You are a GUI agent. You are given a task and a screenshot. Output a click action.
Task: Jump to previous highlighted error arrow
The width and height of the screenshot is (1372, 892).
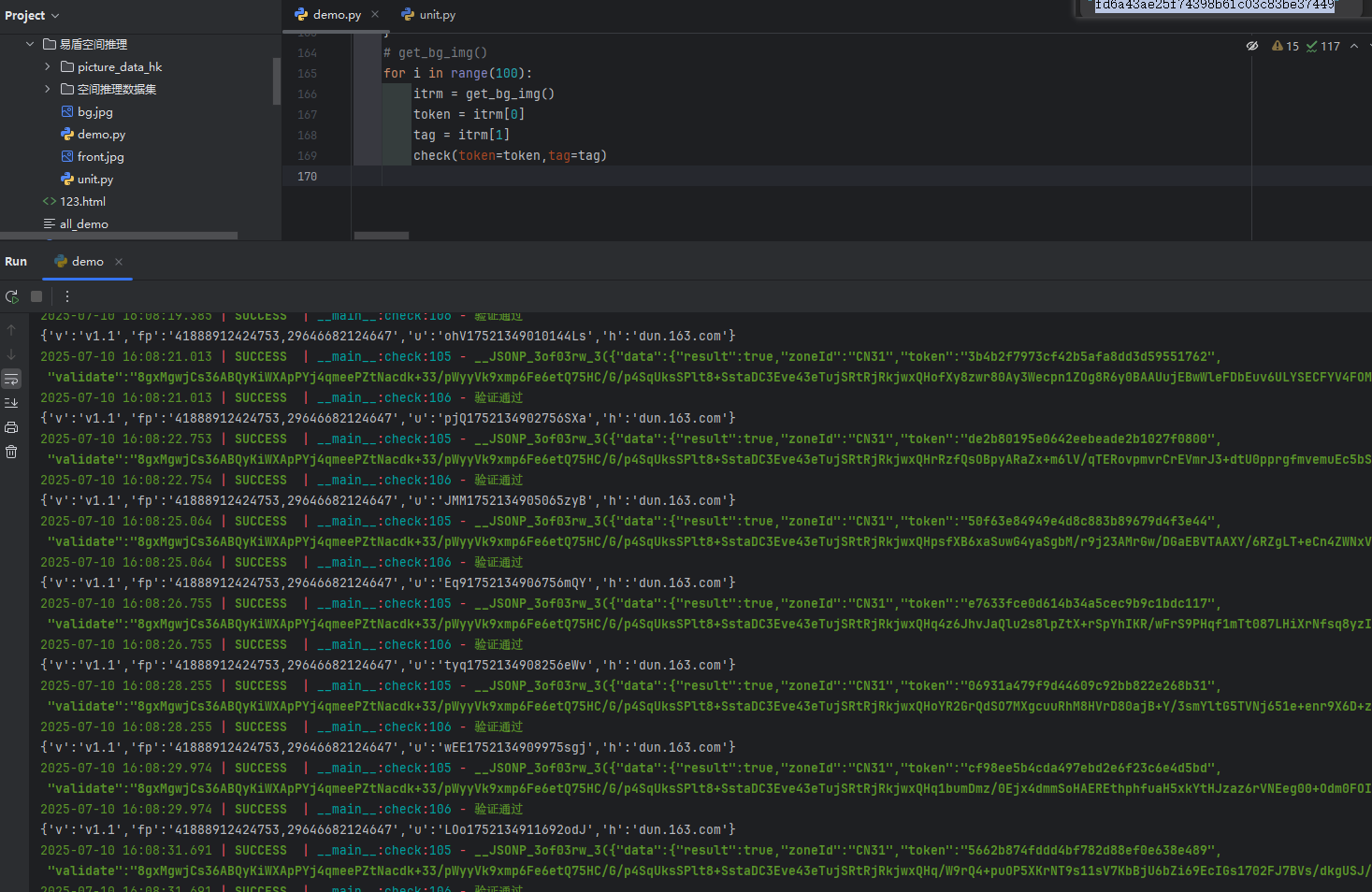tap(1353, 46)
